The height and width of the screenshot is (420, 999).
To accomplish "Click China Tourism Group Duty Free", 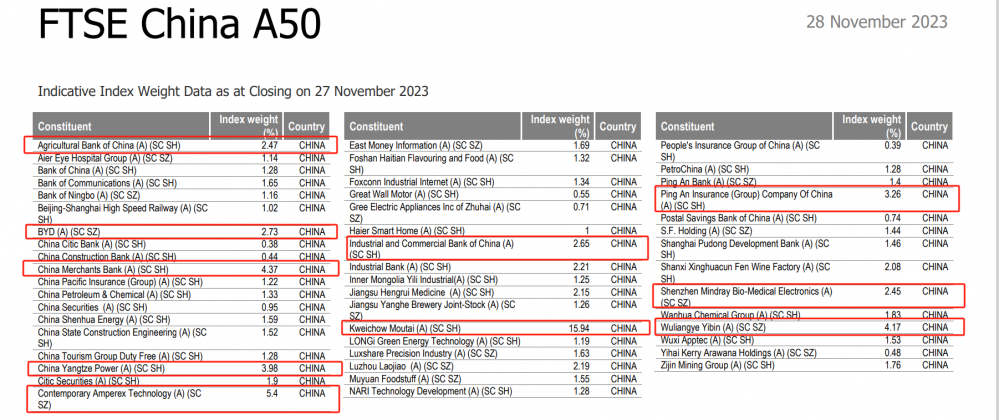I will 120,356.
